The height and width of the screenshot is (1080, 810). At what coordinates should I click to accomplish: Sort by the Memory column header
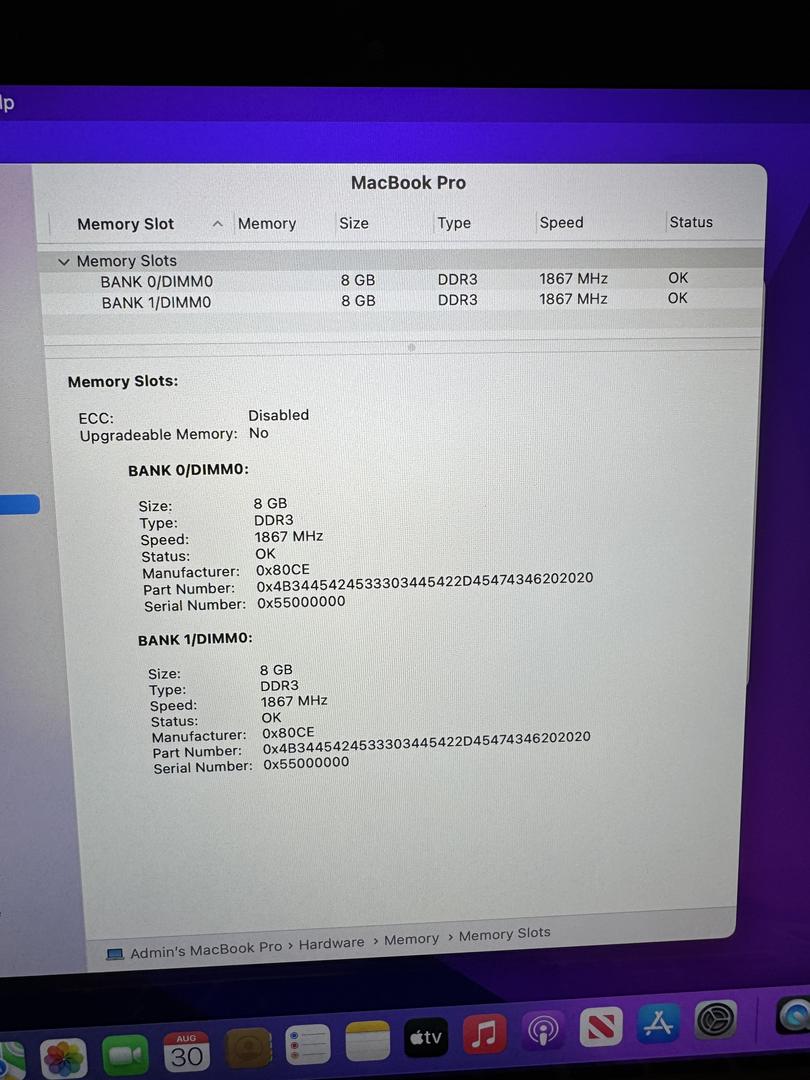point(267,224)
